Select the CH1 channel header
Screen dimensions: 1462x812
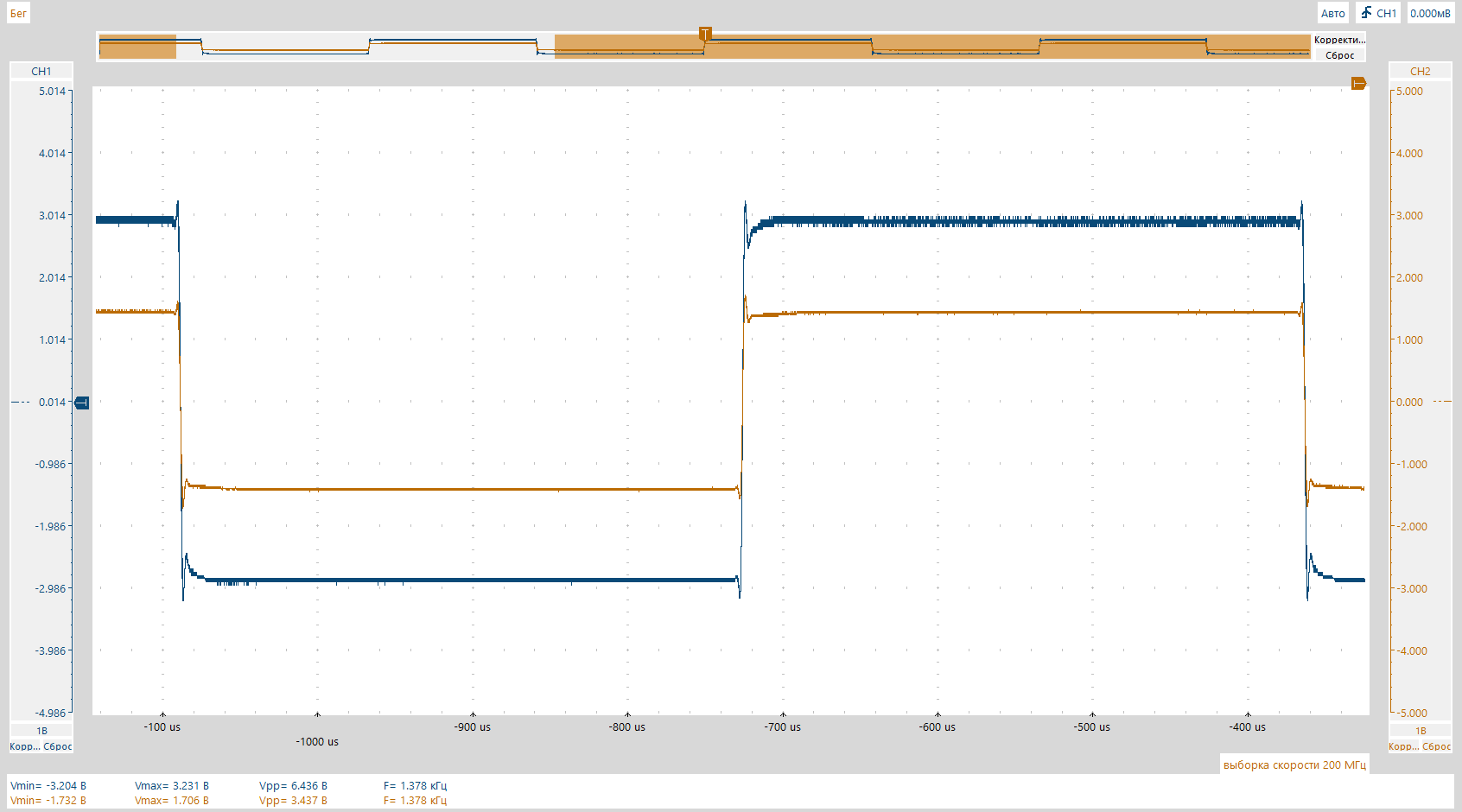(x=41, y=71)
